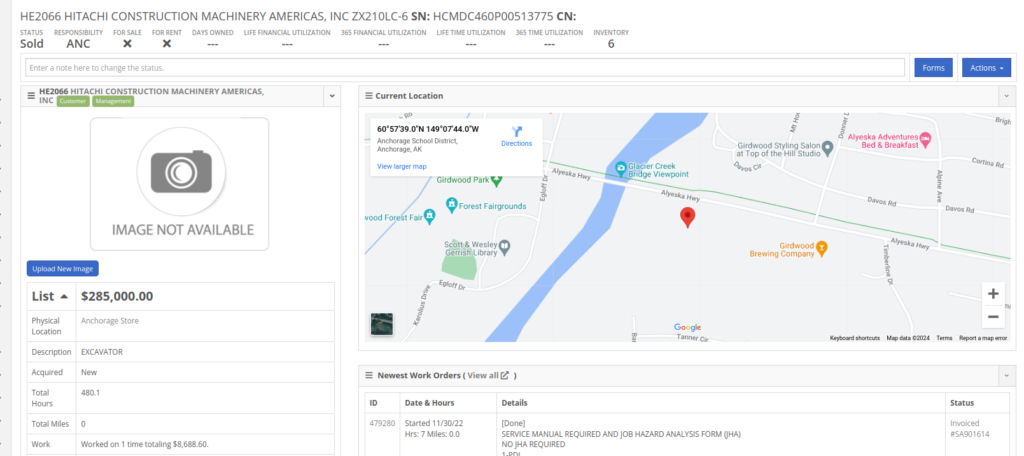Collapse the HE2066 equipment panel chevron

tap(332, 96)
